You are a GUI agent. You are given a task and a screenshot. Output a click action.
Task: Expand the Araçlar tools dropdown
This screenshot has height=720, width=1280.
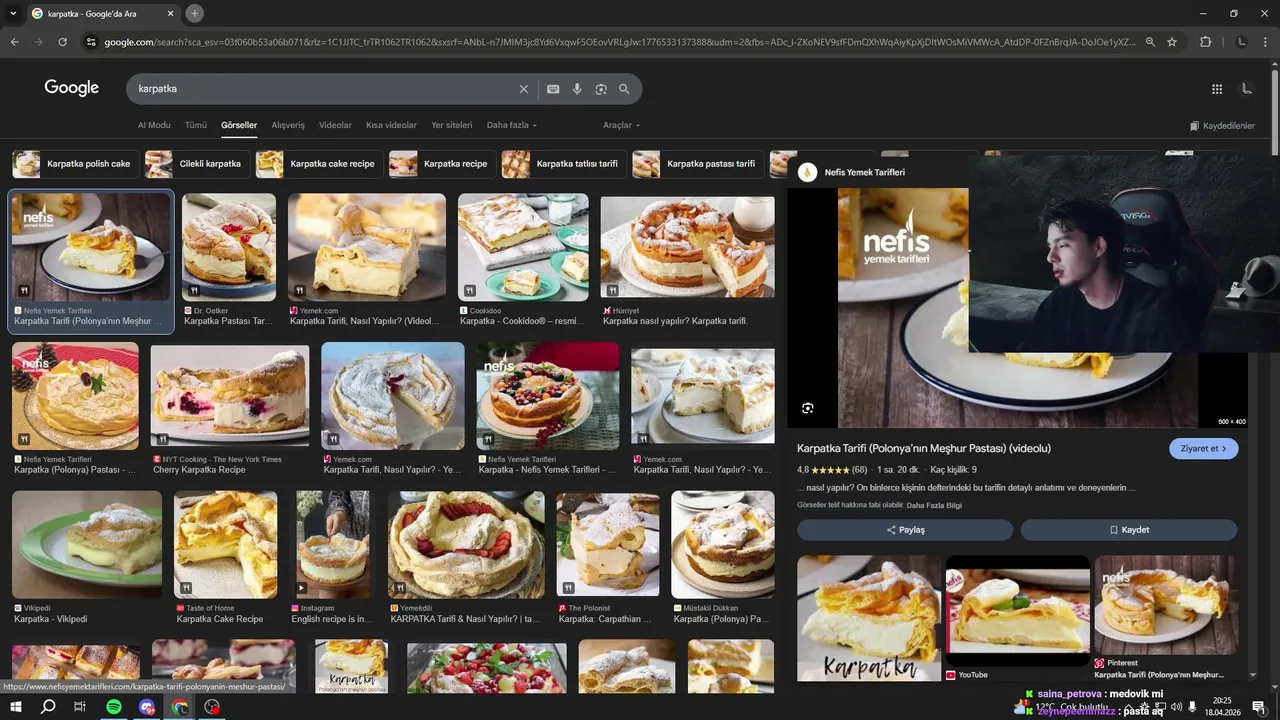click(x=621, y=125)
